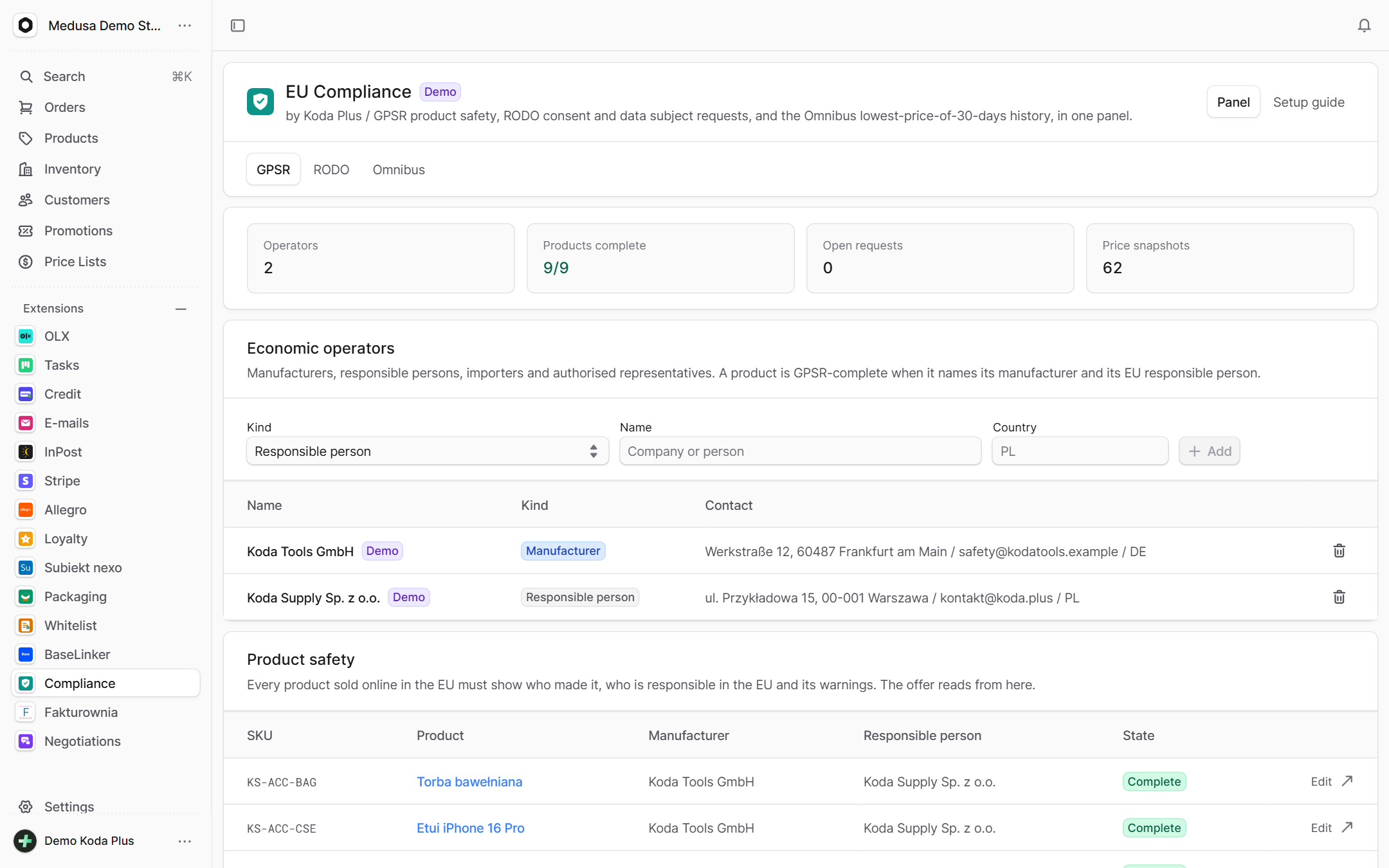Open the Kind dropdown showing Responsible person
The height and width of the screenshot is (868, 1389).
point(428,451)
